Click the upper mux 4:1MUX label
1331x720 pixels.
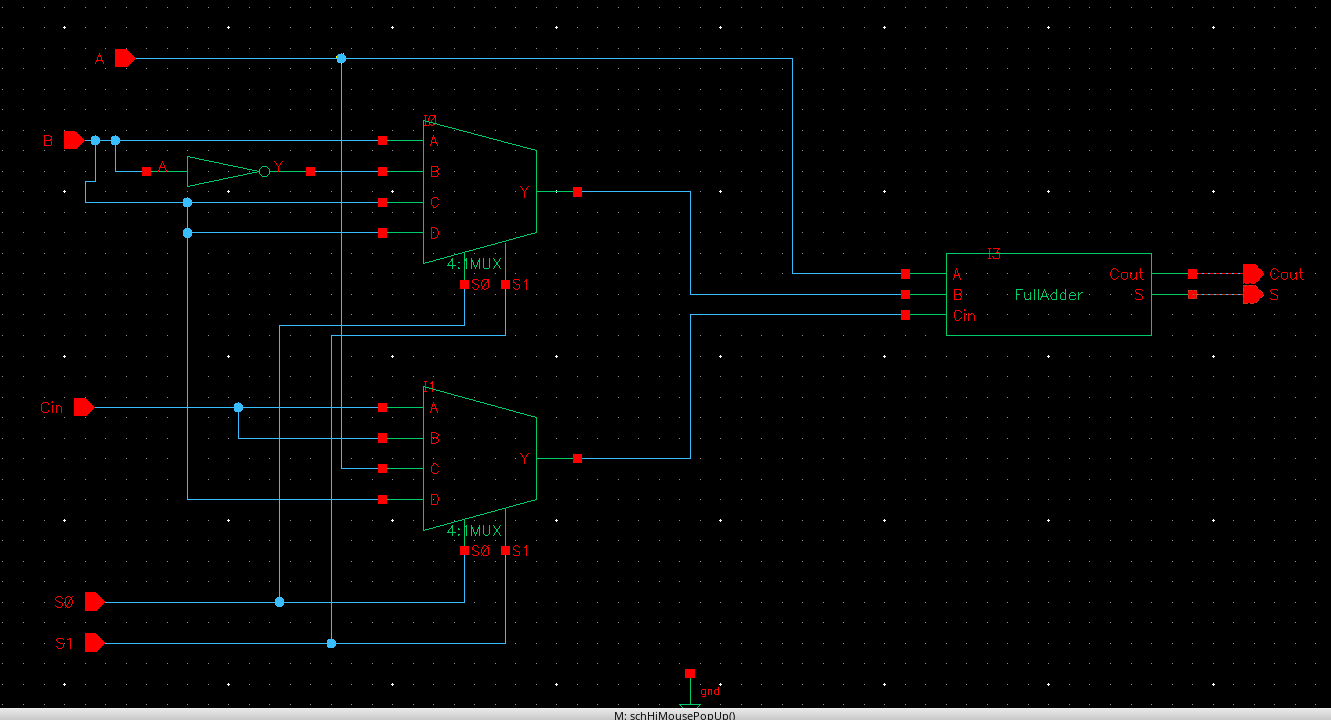(x=474, y=265)
